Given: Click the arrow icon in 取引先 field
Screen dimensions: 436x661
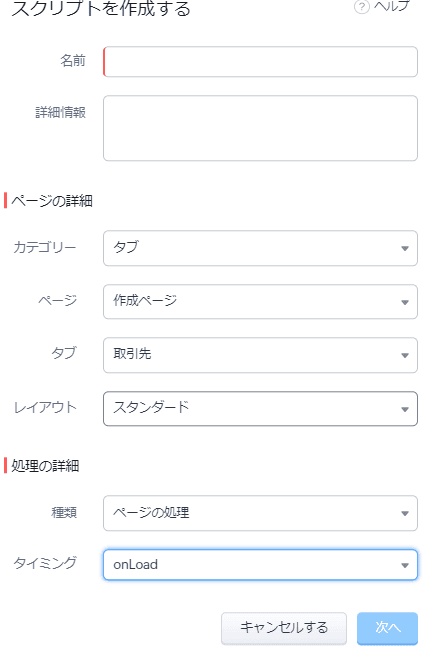Looking at the screenshot, I should [405, 356].
